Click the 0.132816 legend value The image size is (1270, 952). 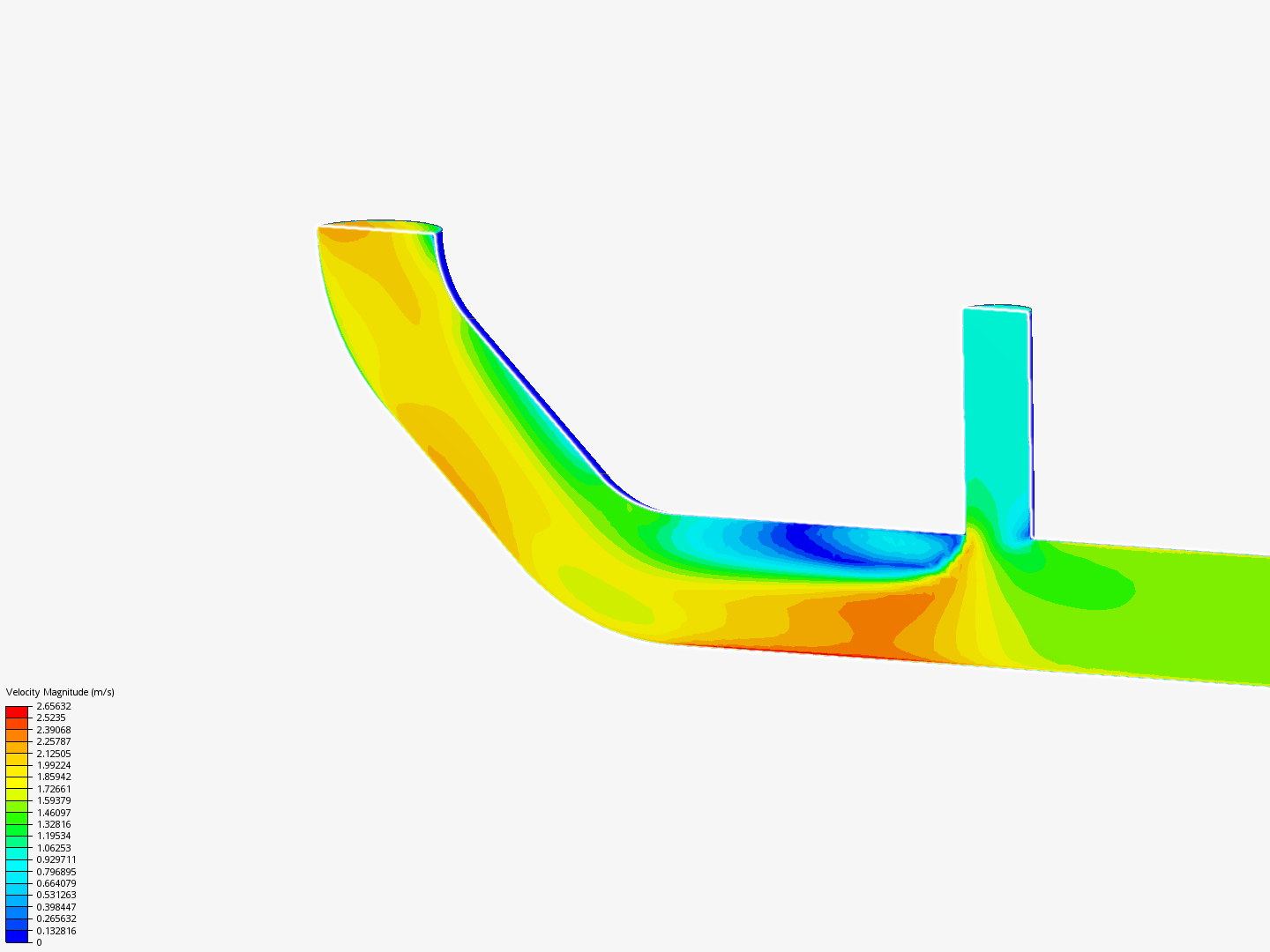(56, 931)
